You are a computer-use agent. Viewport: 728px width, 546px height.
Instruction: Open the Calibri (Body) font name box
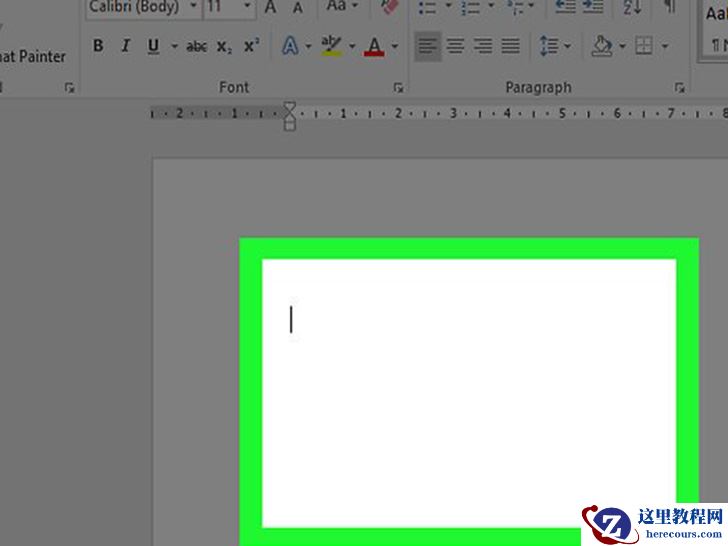click(144, 7)
